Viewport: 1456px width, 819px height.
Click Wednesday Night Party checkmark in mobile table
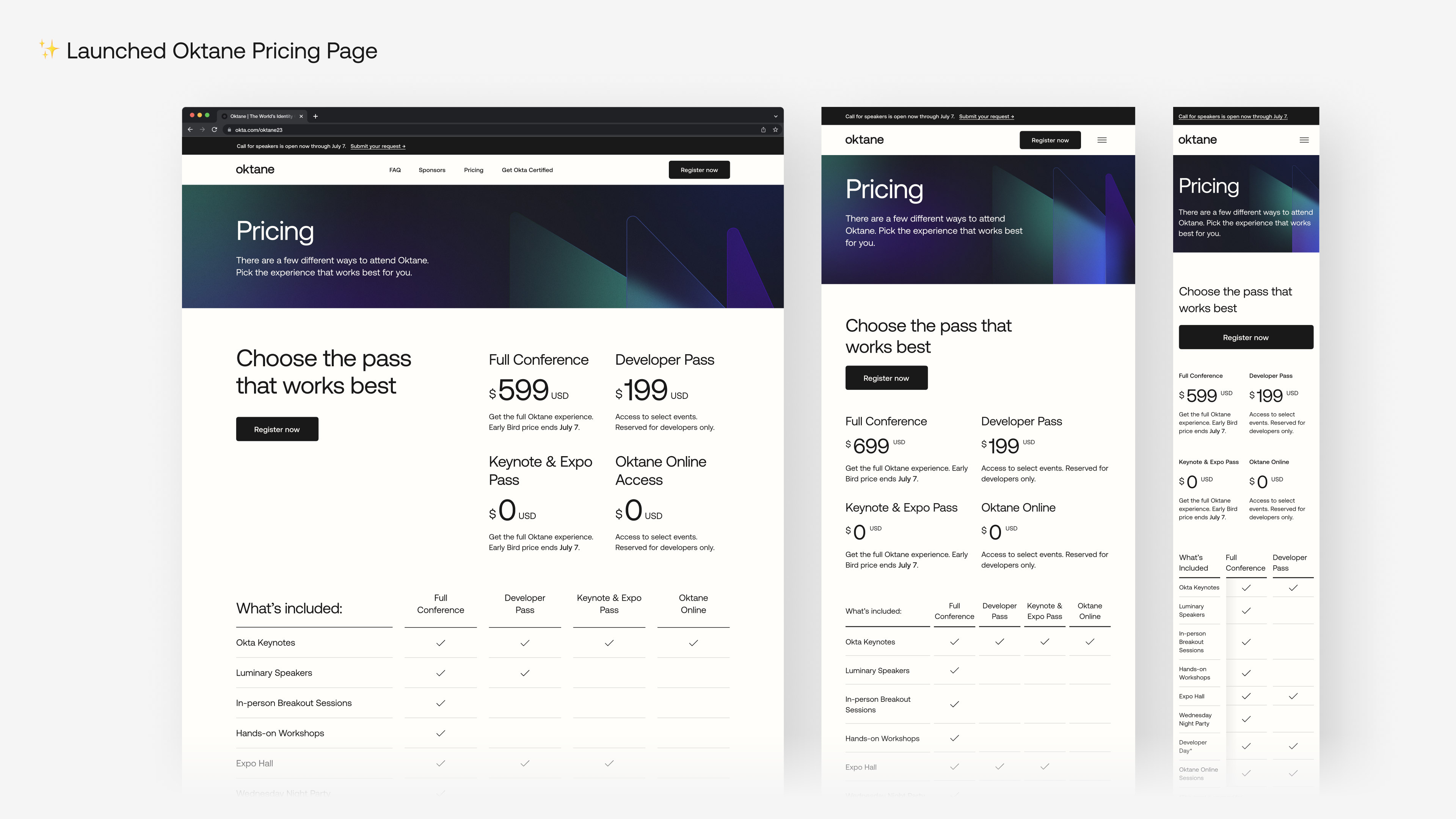[1246, 719]
